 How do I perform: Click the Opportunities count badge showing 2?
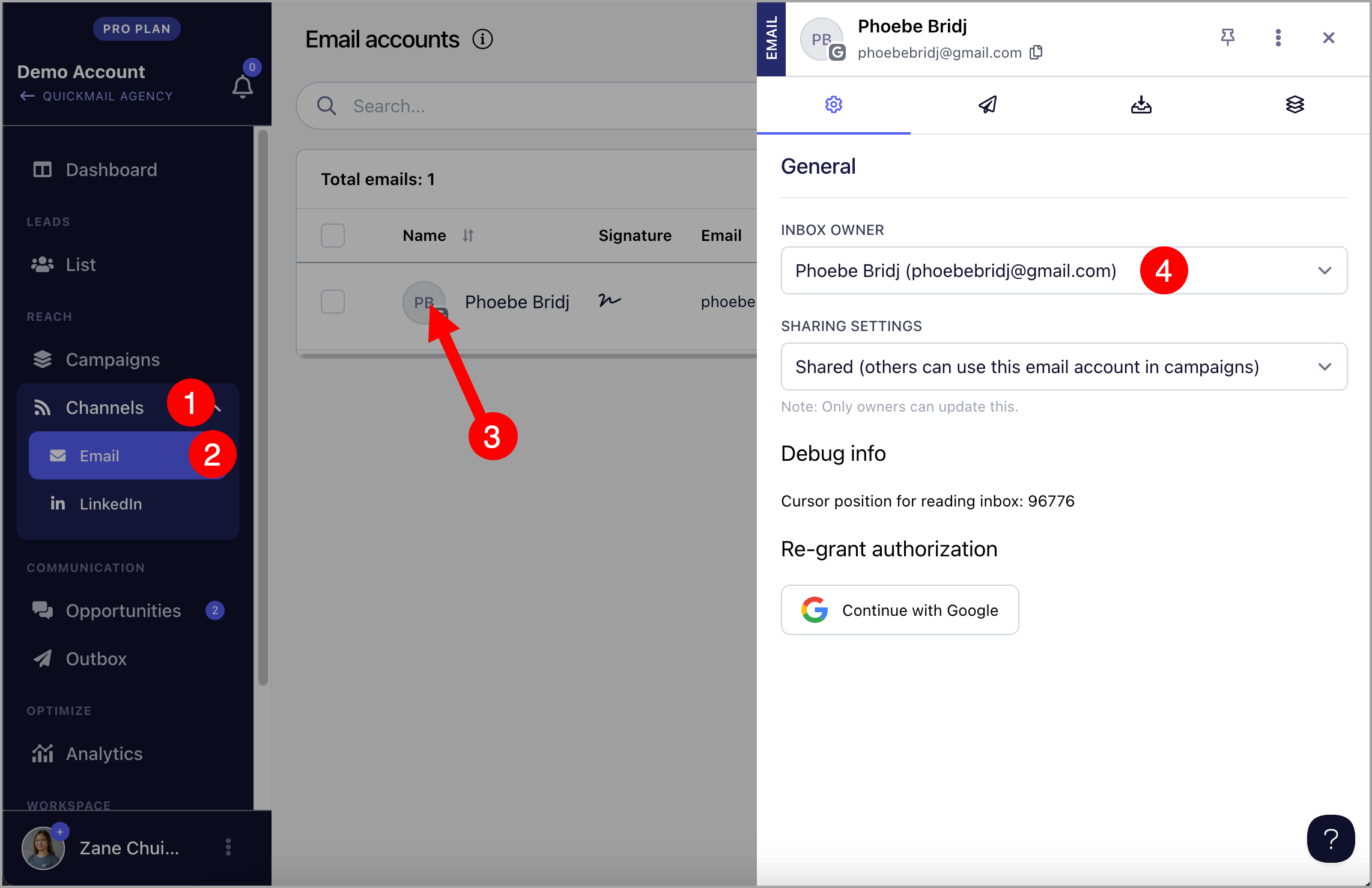[x=215, y=610]
